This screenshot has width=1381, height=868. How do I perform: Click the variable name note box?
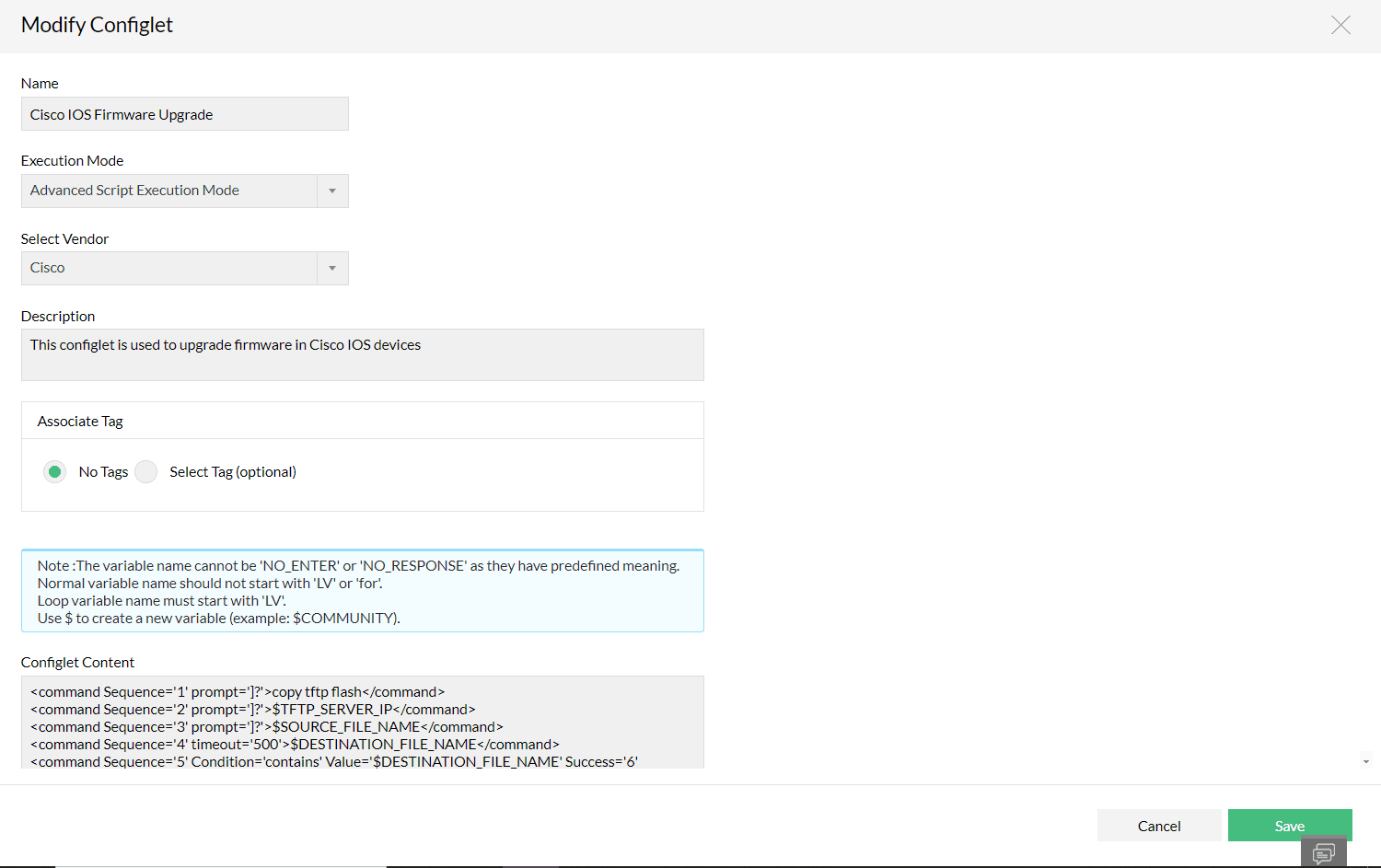click(362, 591)
